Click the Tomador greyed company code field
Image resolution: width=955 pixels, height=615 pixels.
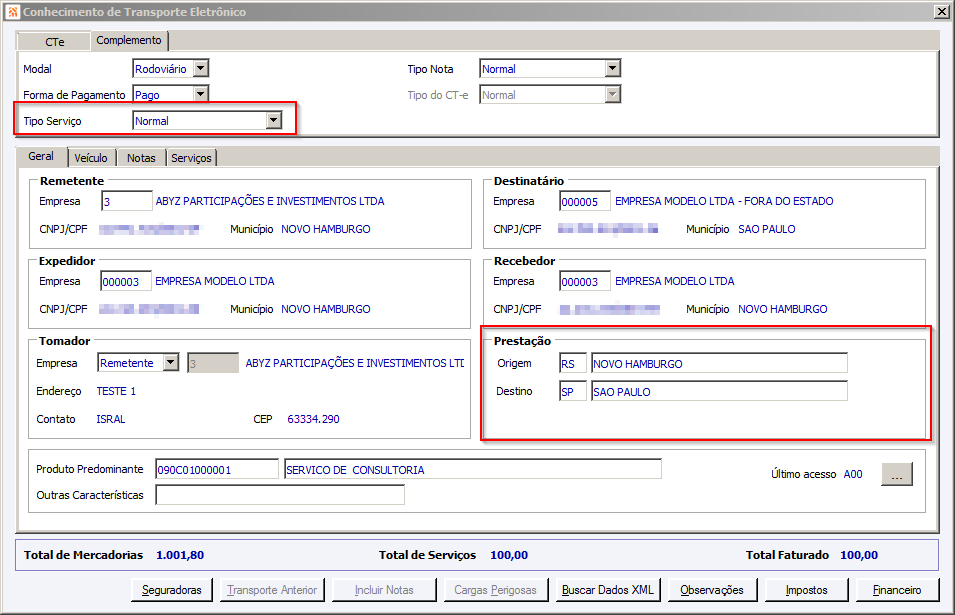(213, 364)
